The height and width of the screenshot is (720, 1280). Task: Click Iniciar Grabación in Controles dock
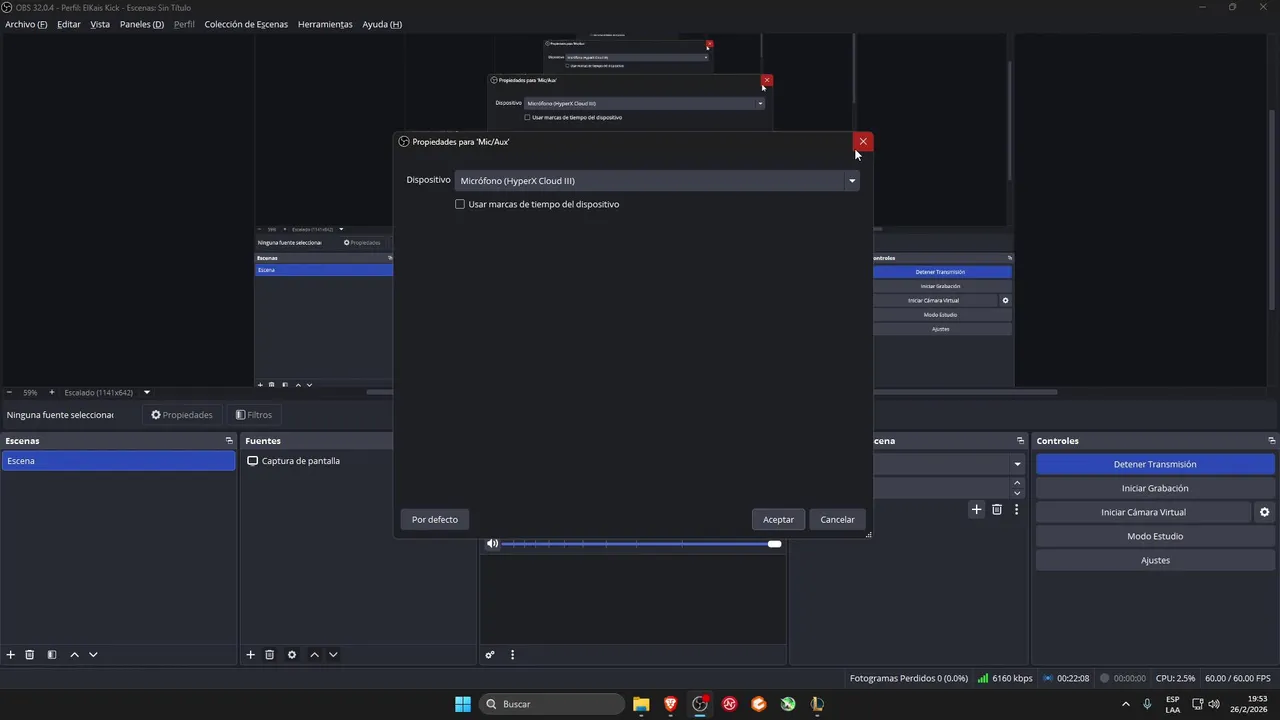click(1155, 488)
